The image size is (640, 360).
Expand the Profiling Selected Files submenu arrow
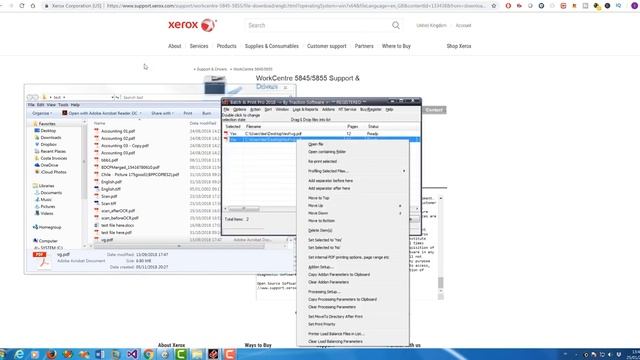pos(404,171)
